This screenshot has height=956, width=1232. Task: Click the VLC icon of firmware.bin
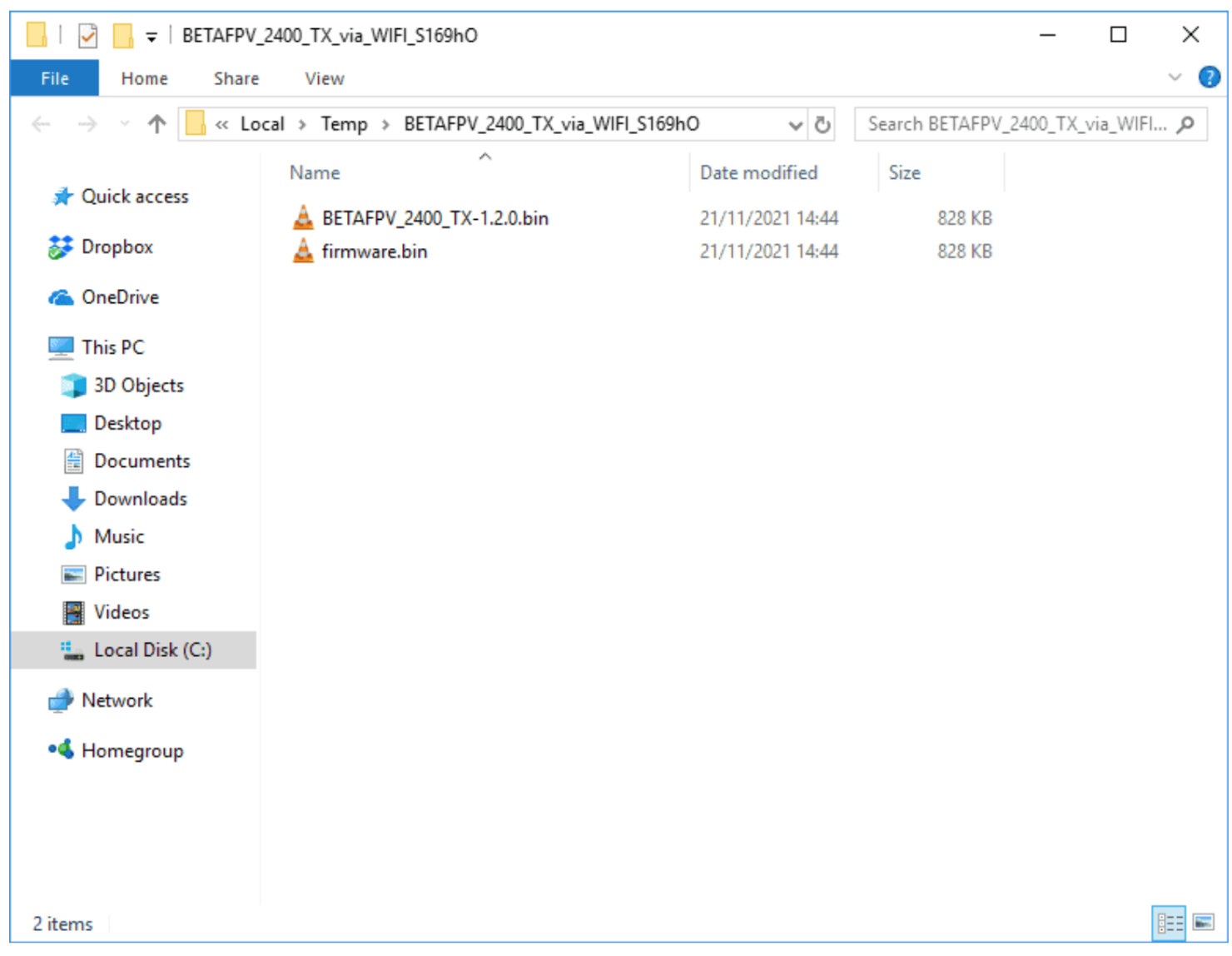point(304,251)
